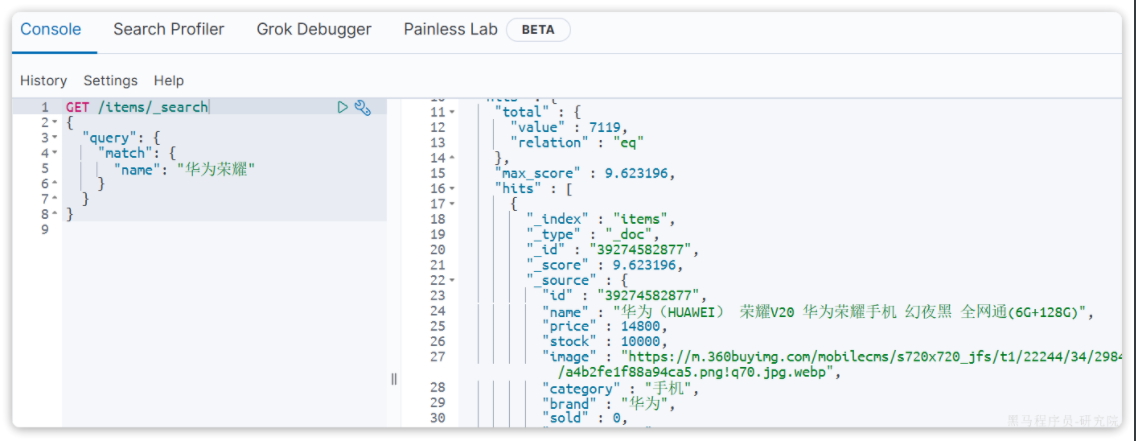Screen dimensions: 1136x441
Task: Fold closing brace arrow at editor line 6
Action: (54, 184)
